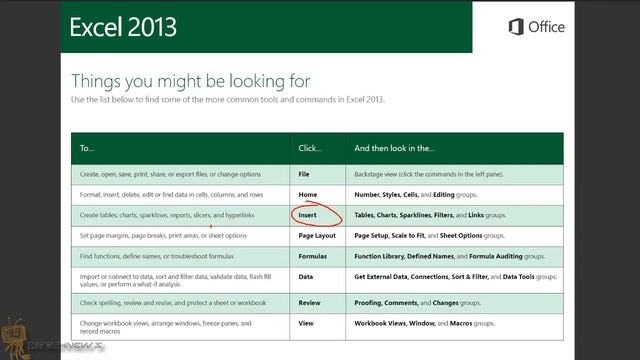Click the 'Page Layout' cell
Viewport: 640px width, 360px height.
coord(317,236)
